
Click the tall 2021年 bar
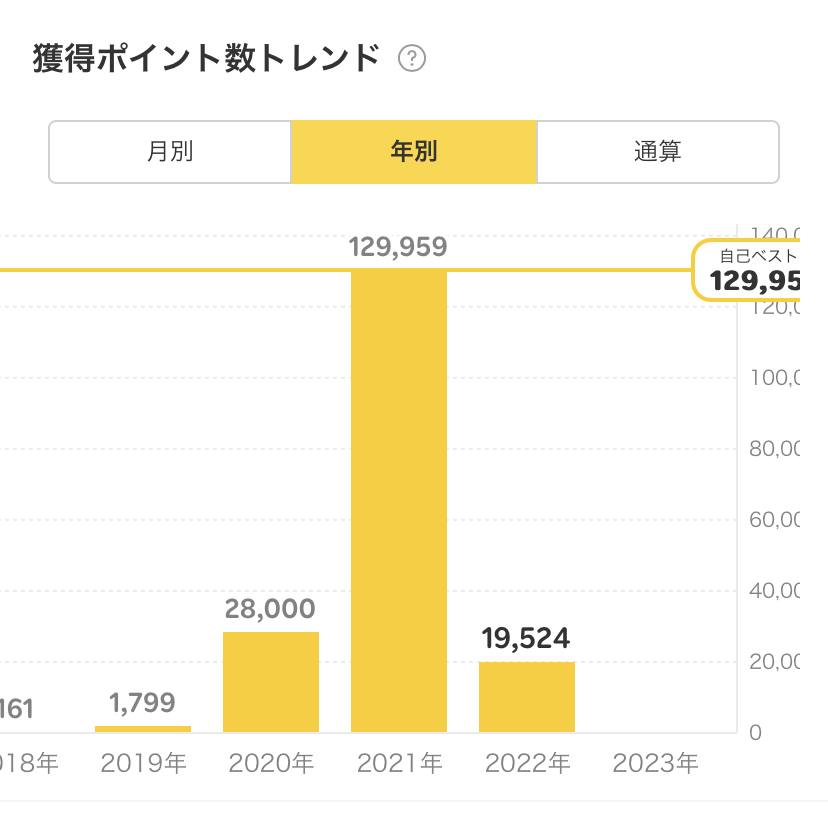coord(399,500)
